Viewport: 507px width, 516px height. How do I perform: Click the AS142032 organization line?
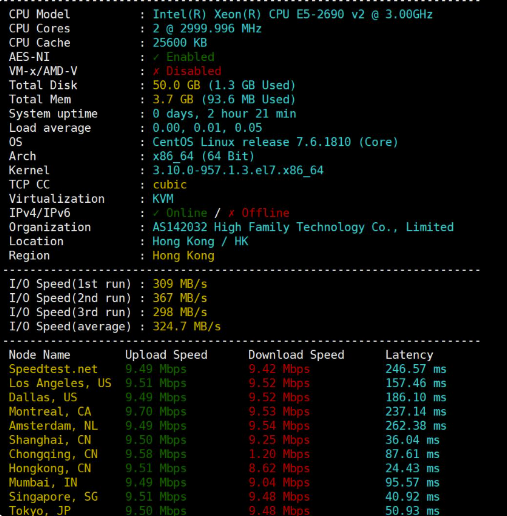coord(303,227)
